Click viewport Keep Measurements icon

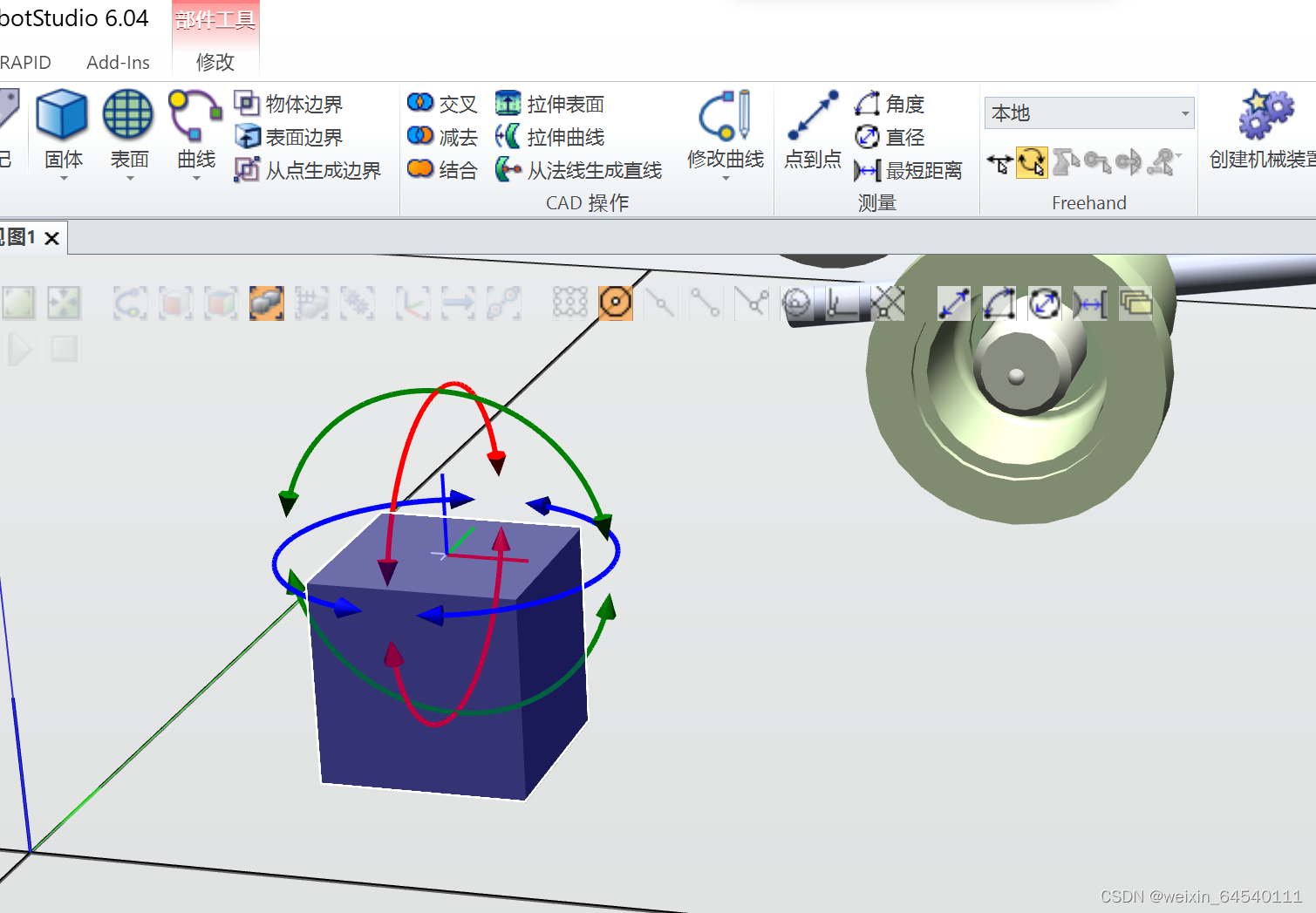1135,303
